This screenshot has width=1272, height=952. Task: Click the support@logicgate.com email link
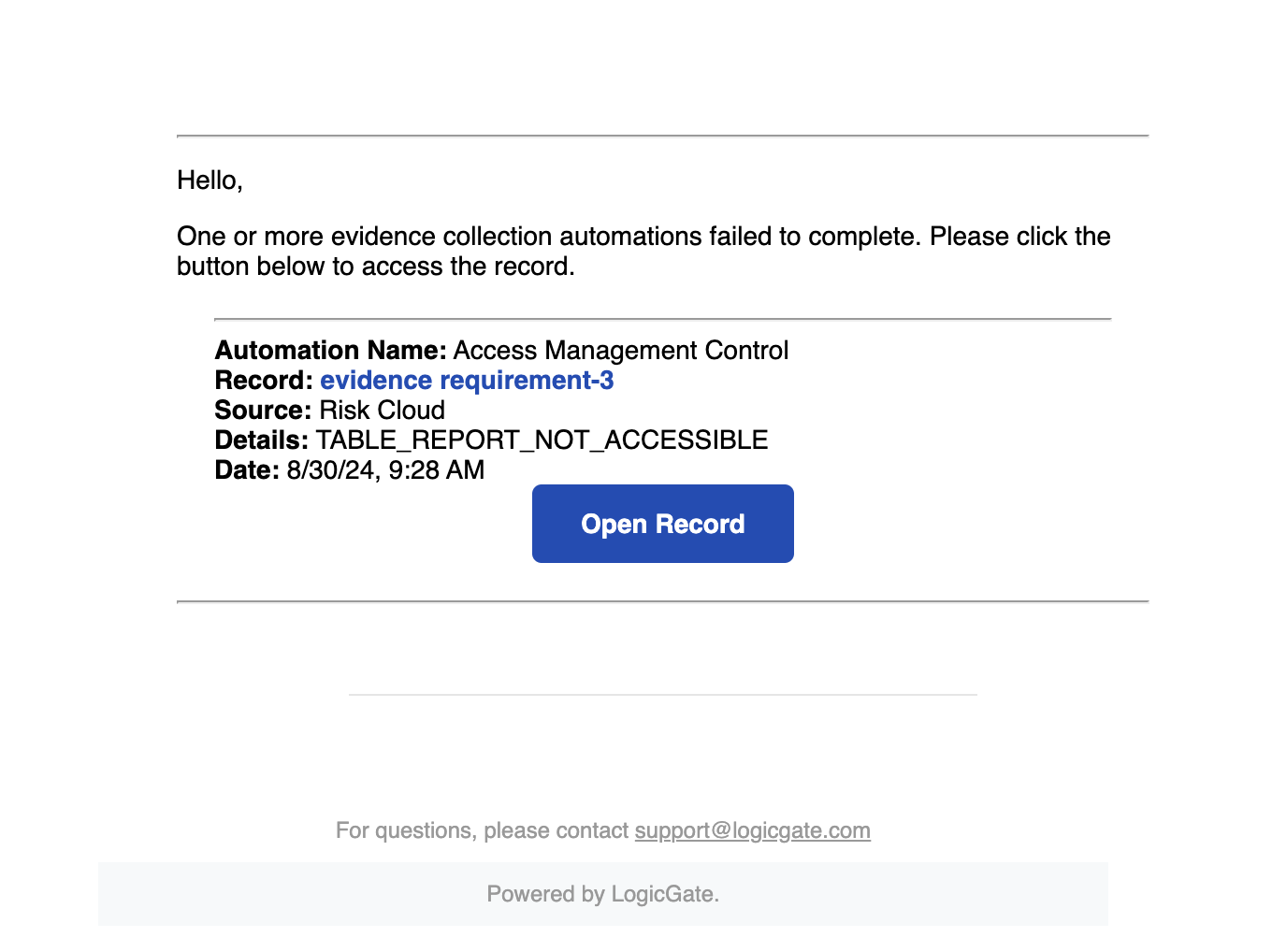(x=752, y=830)
